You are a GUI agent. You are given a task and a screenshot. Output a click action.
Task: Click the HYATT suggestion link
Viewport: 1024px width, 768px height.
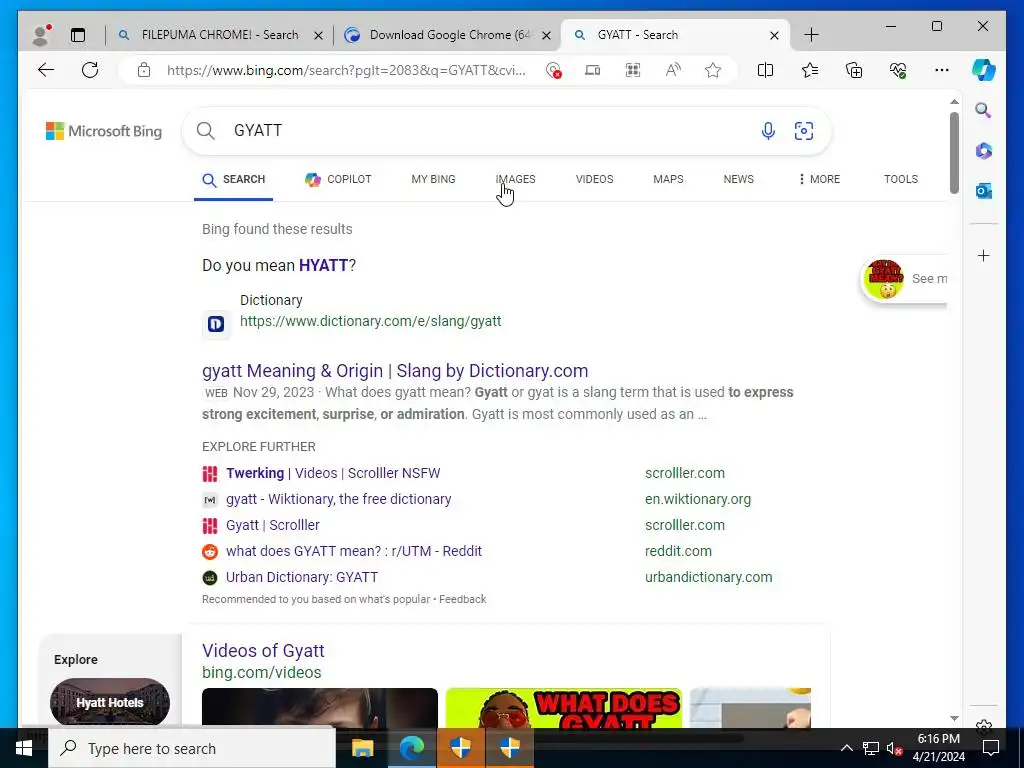tap(323, 265)
